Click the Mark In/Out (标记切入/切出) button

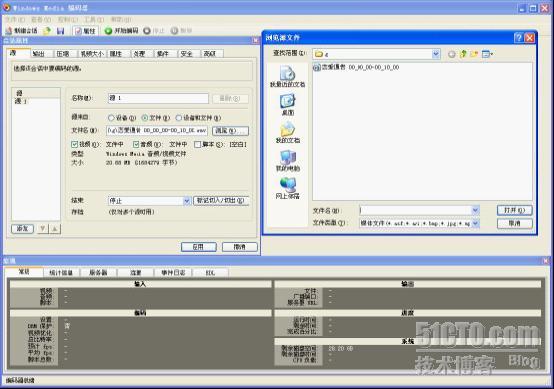[x=221, y=200]
